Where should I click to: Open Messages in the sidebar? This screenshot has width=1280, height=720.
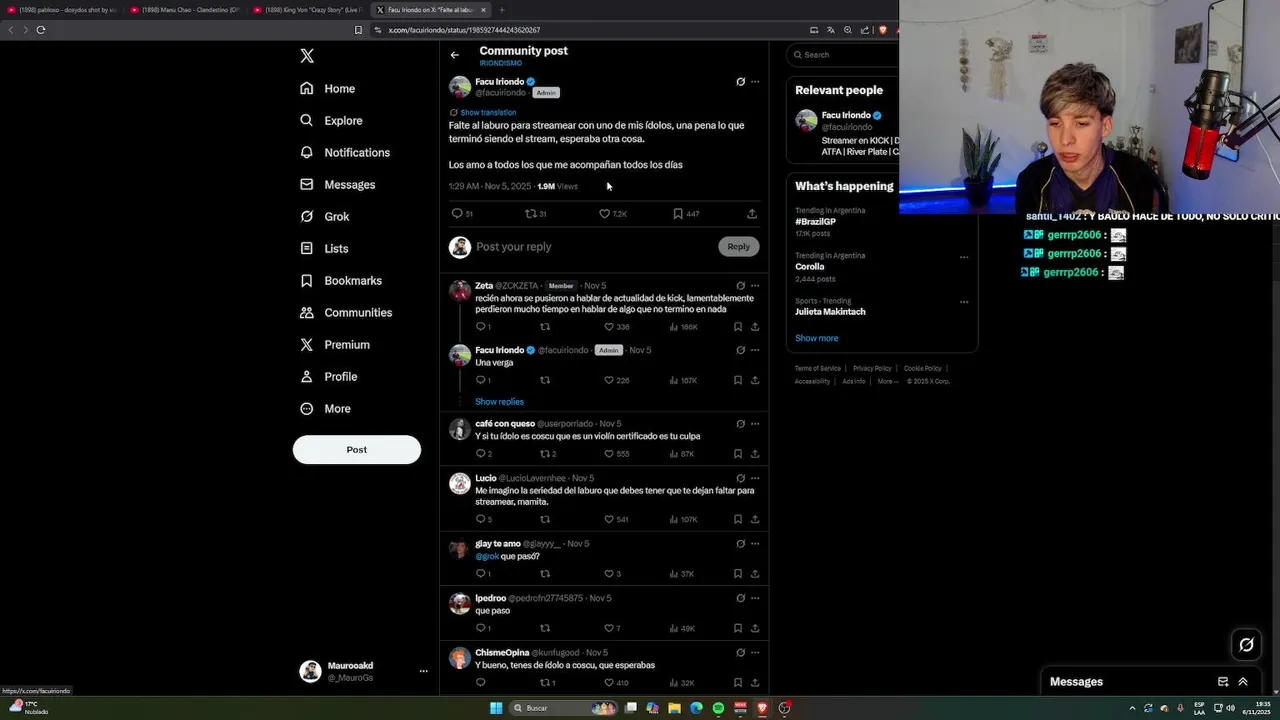click(338, 184)
